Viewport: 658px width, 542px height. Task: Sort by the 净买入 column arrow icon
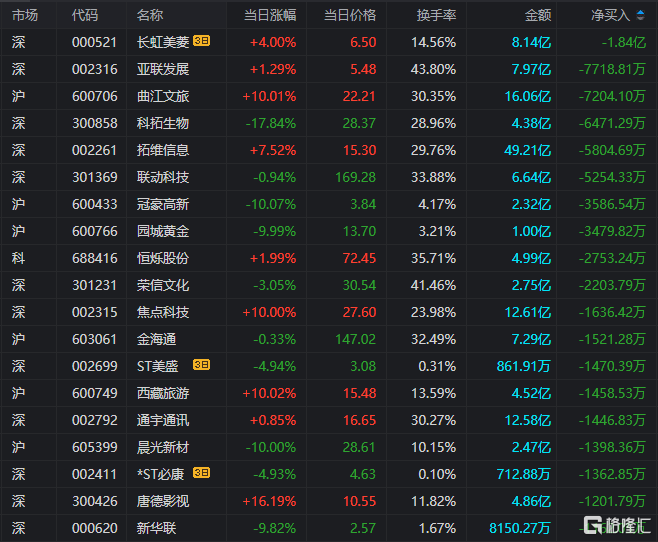pyautogui.click(x=640, y=16)
